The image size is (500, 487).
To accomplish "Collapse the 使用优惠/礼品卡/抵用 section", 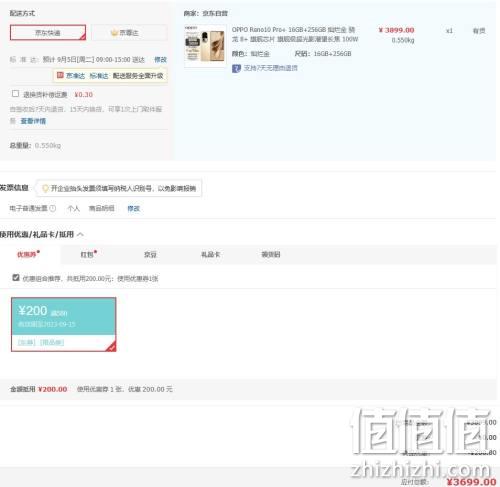I will tap(80, 235).
